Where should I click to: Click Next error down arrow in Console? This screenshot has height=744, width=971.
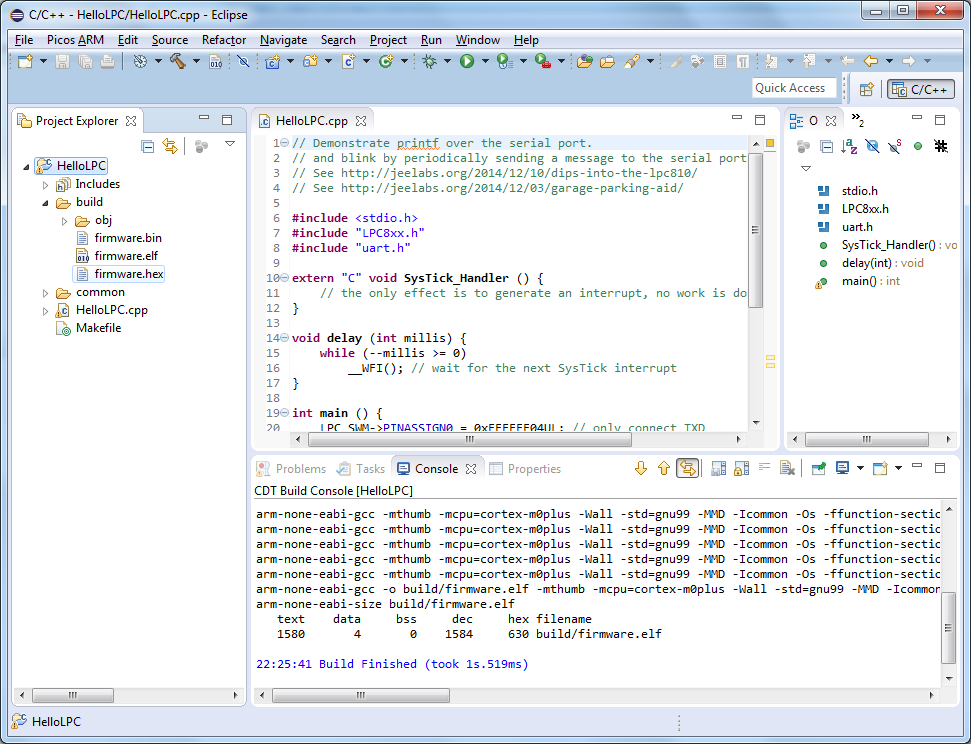(641, 468)
